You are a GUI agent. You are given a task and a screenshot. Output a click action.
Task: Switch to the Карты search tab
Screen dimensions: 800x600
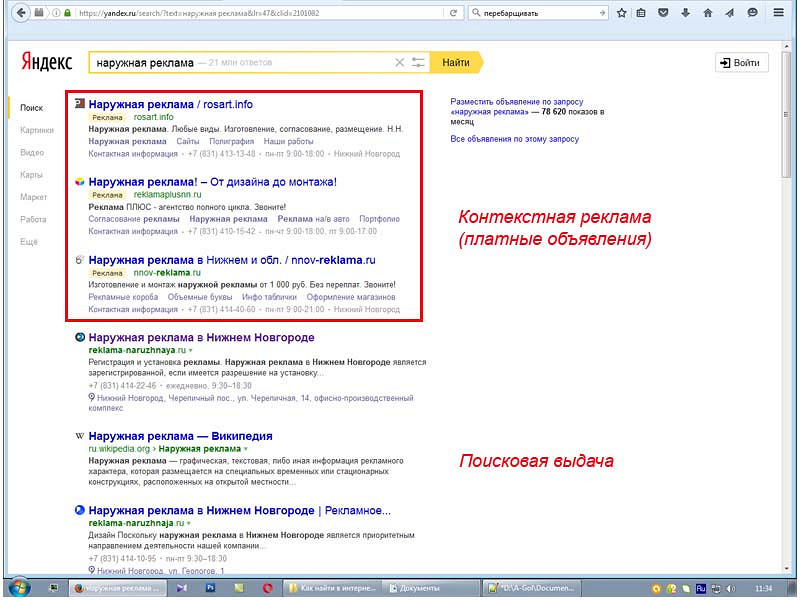pyautogui.click(x=31, y=175)
